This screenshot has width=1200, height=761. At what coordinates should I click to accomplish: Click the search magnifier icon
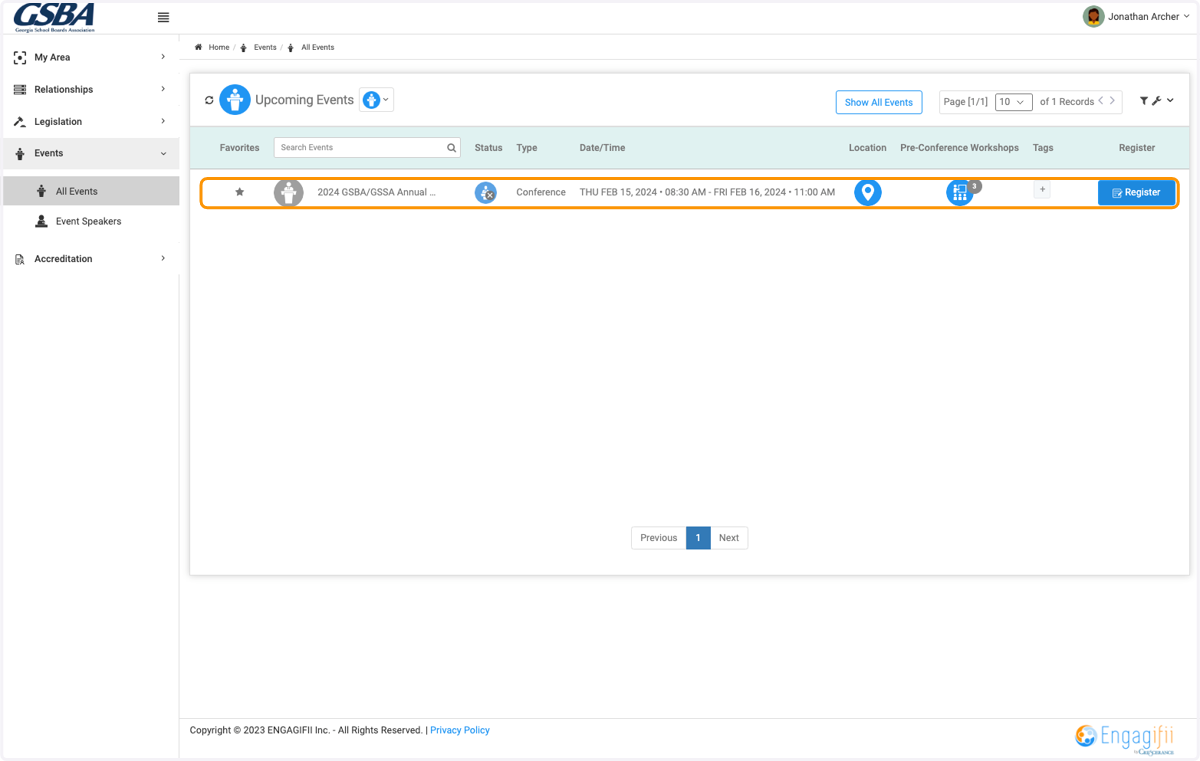click(452, 148)
